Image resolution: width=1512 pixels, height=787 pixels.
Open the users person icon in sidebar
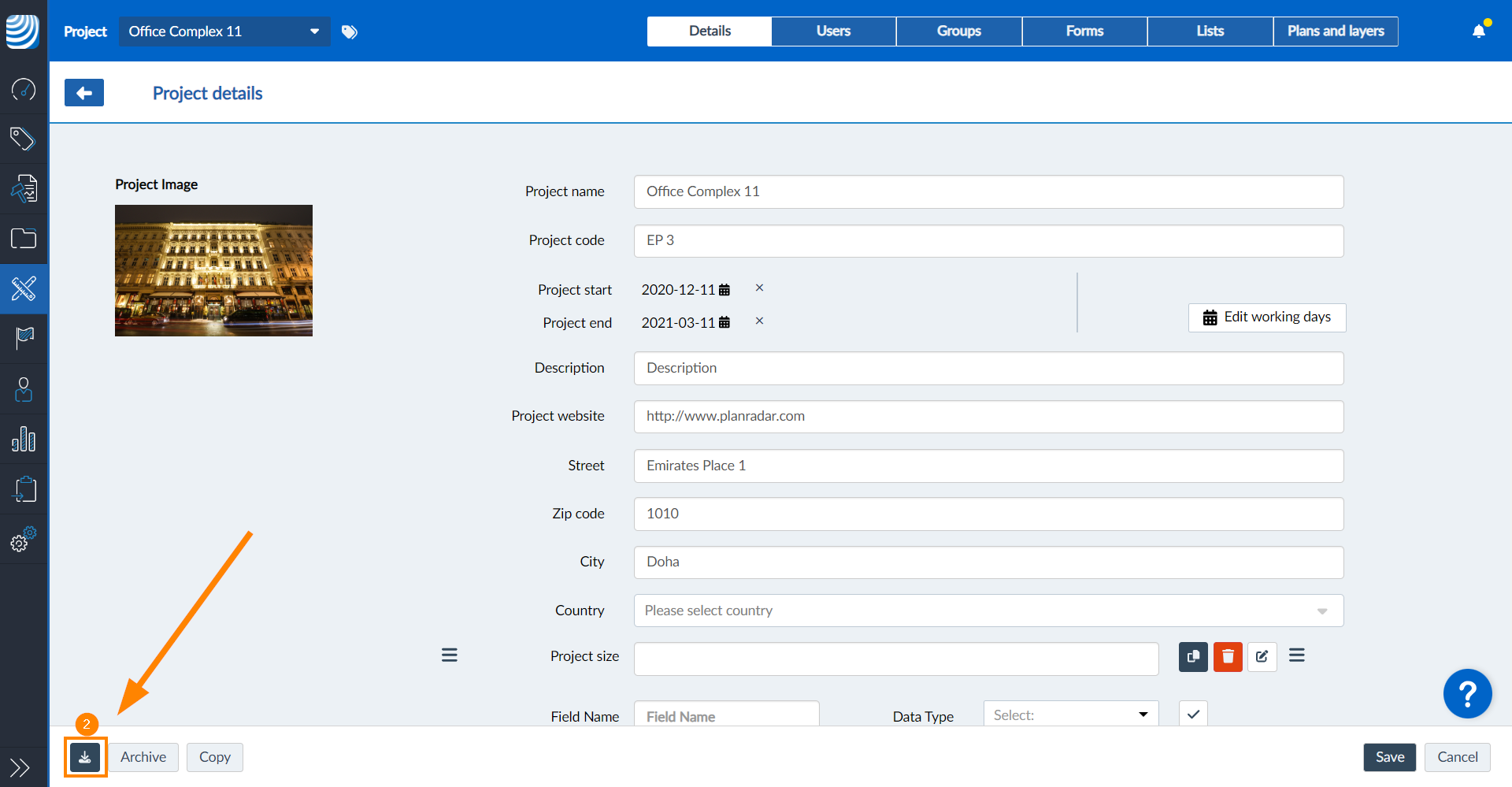tap(24, 389)
